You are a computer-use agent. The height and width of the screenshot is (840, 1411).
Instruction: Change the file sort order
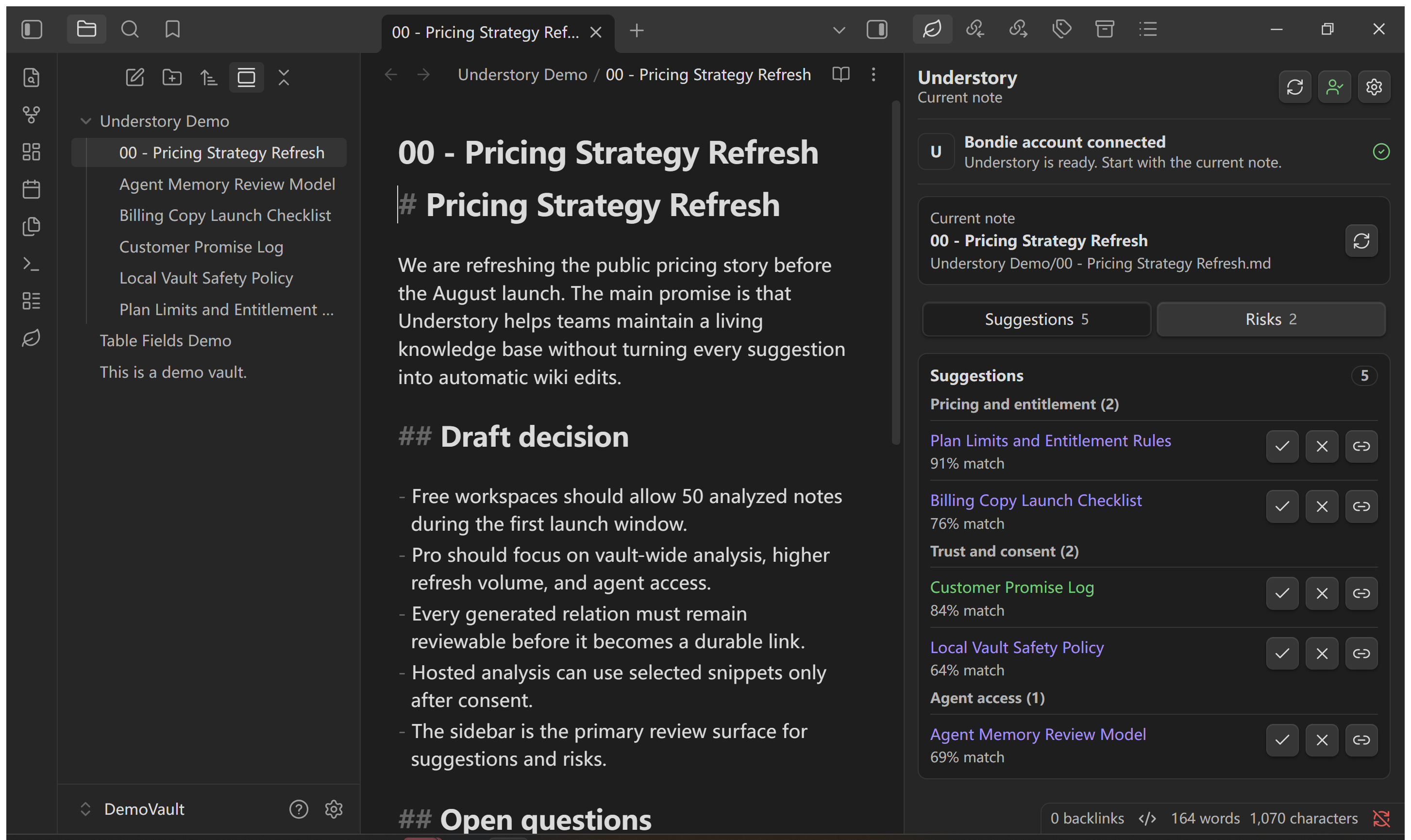point(209,77)
